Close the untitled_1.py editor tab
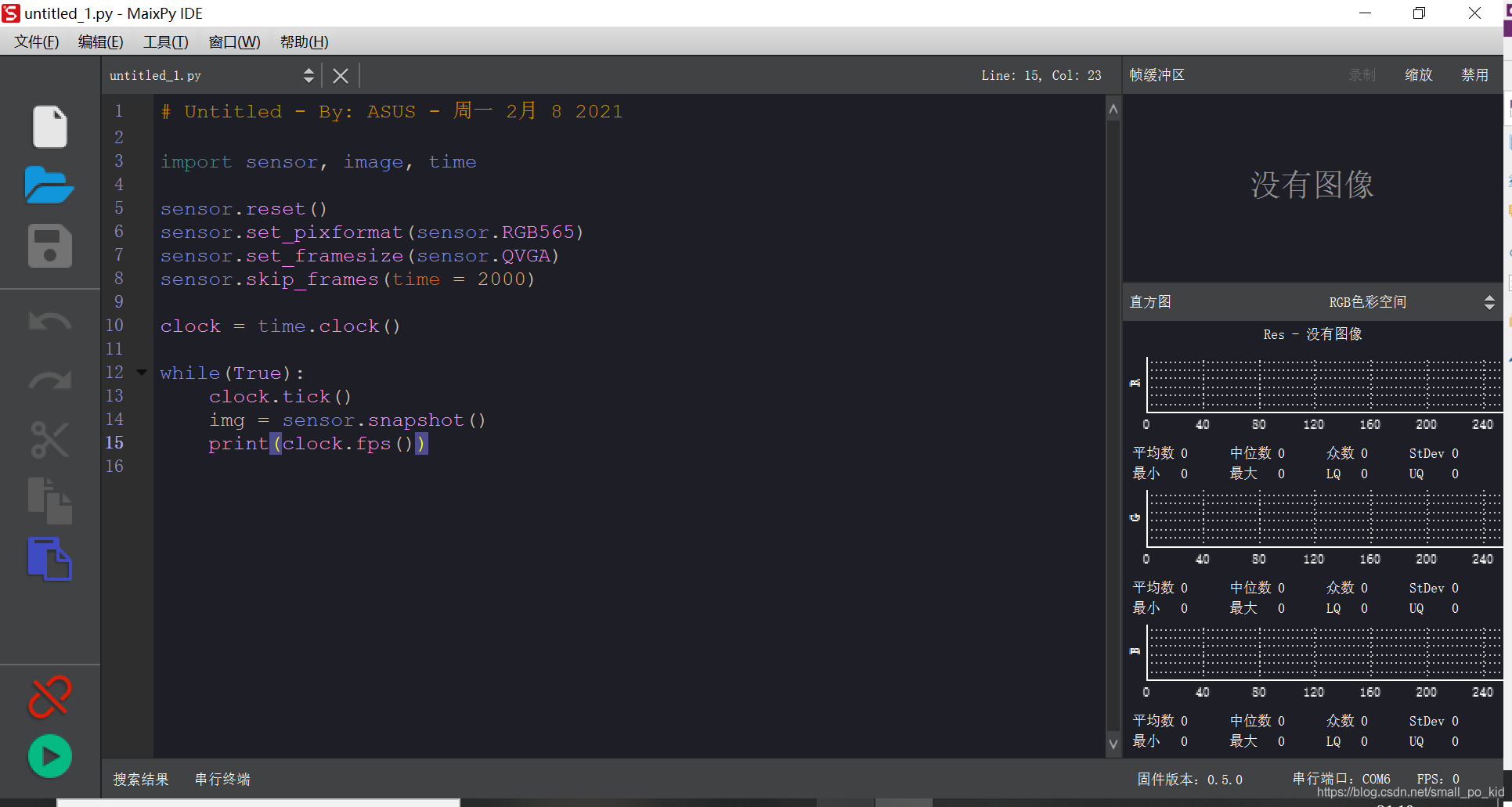This screenshot has height=807, width=1512. (x=341, y=76)
